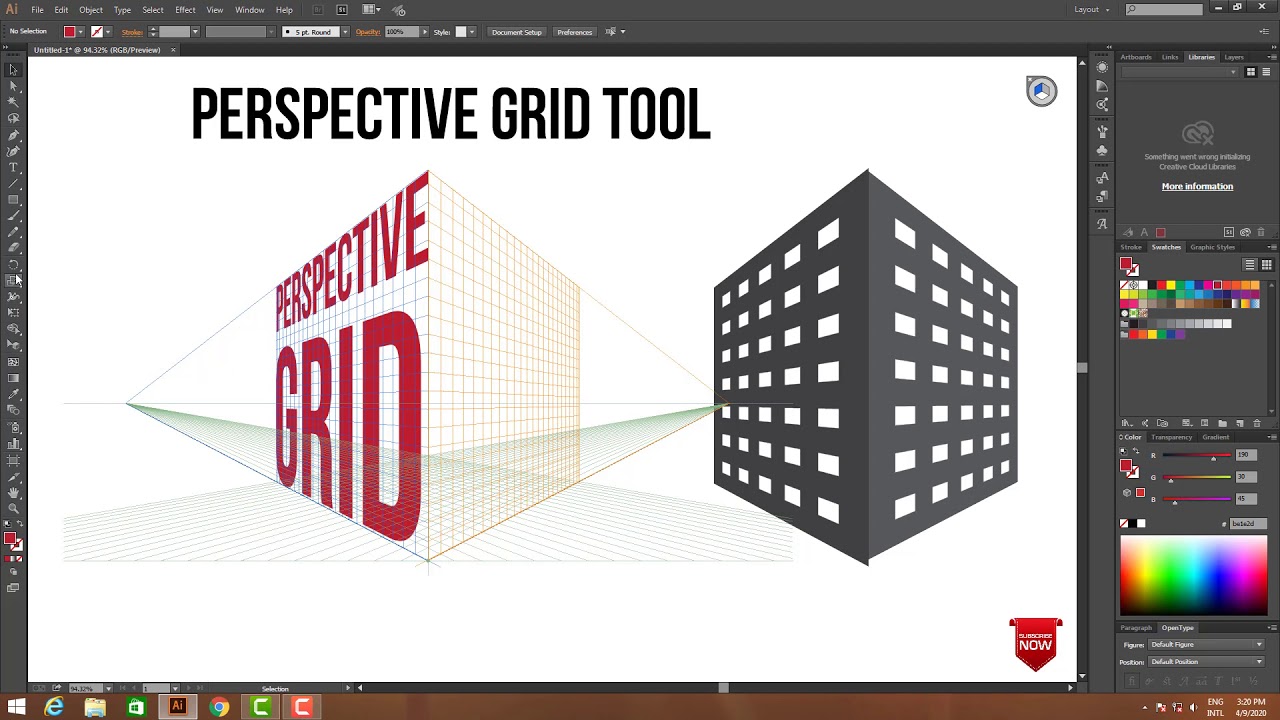
Task: Switch to the Transparency tab
Action: click(1171, 437)
